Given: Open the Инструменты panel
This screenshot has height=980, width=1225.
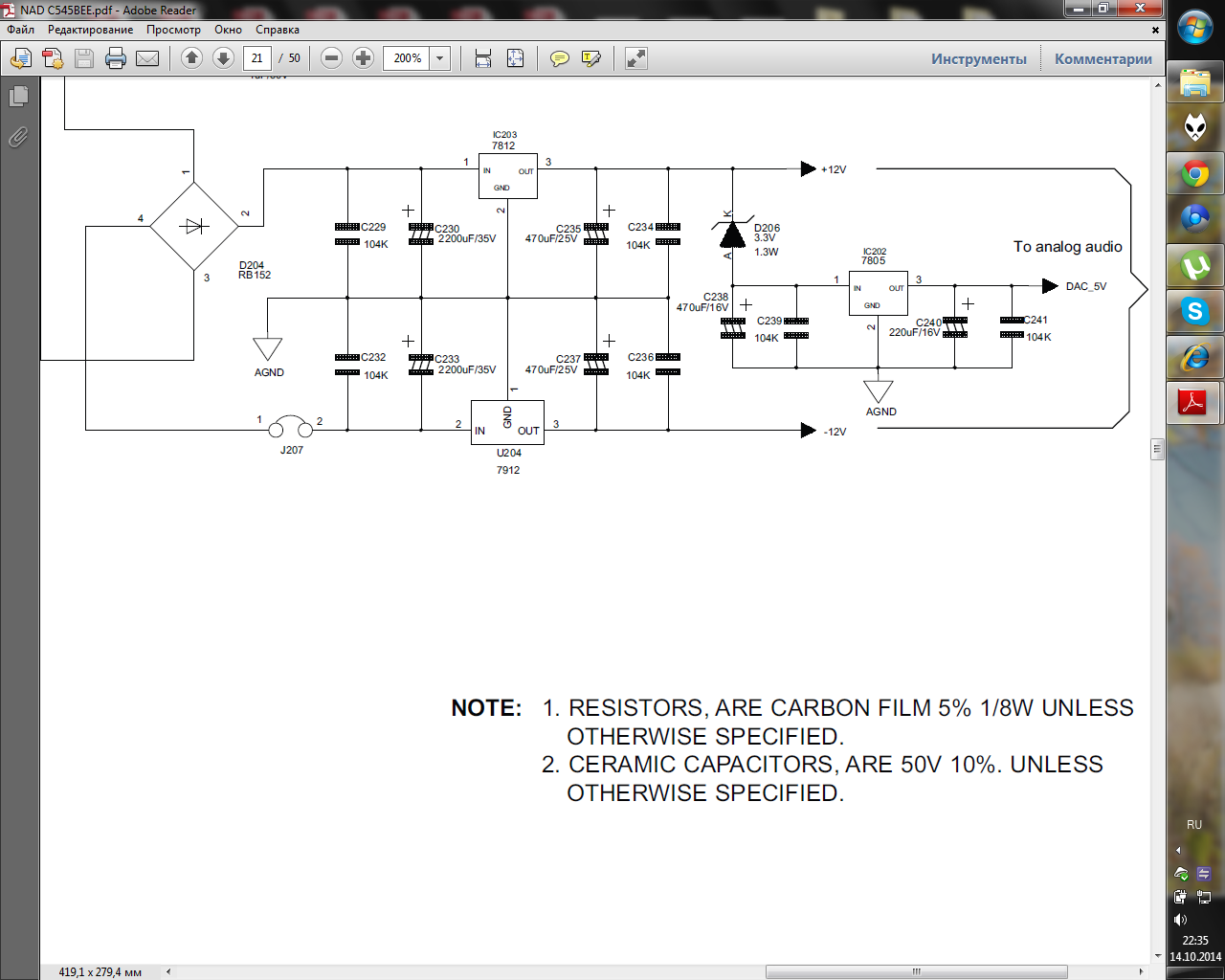Looking at the screenshot, I should [x=979, y=58].
